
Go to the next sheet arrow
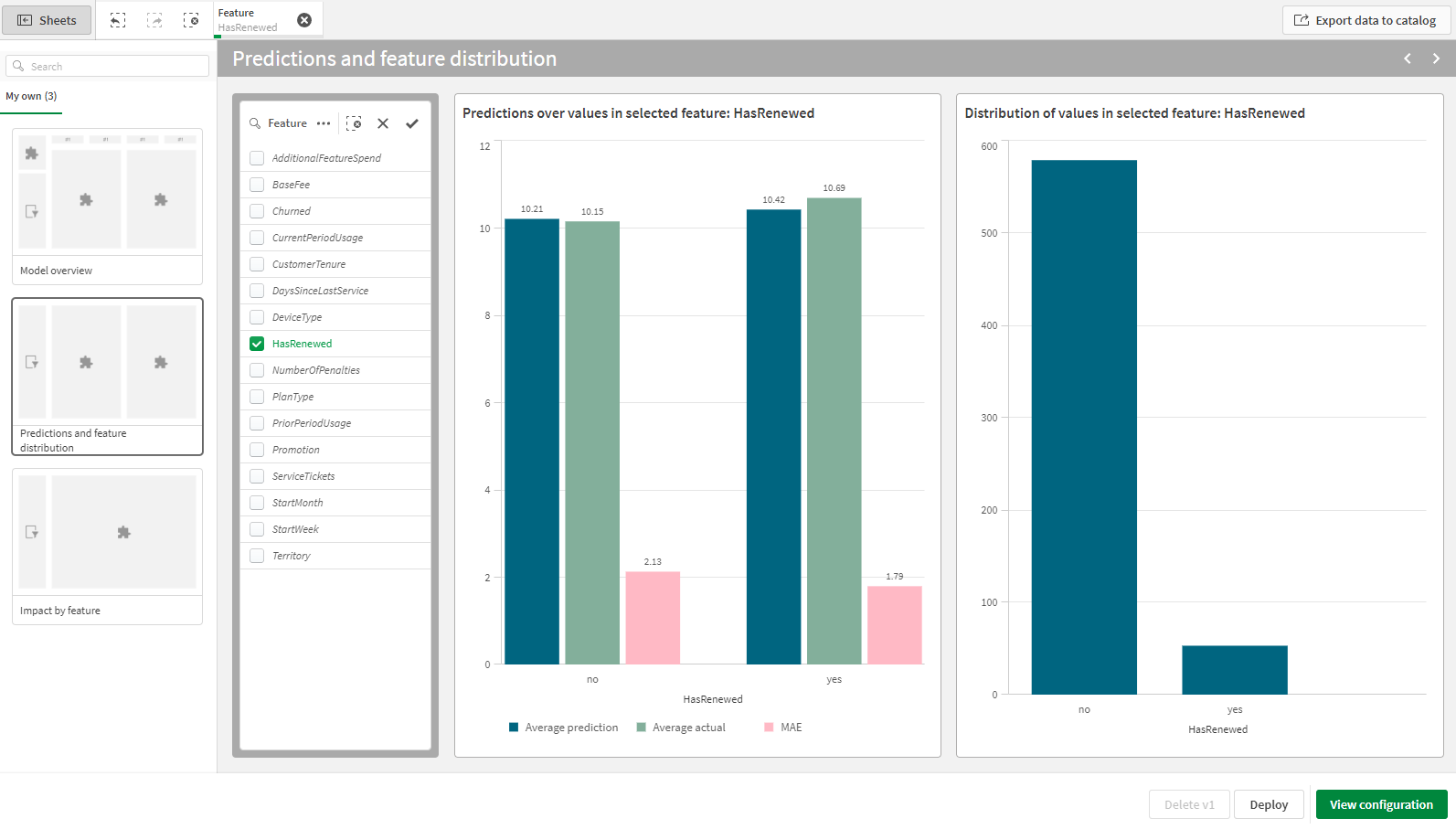(1436, 58)
